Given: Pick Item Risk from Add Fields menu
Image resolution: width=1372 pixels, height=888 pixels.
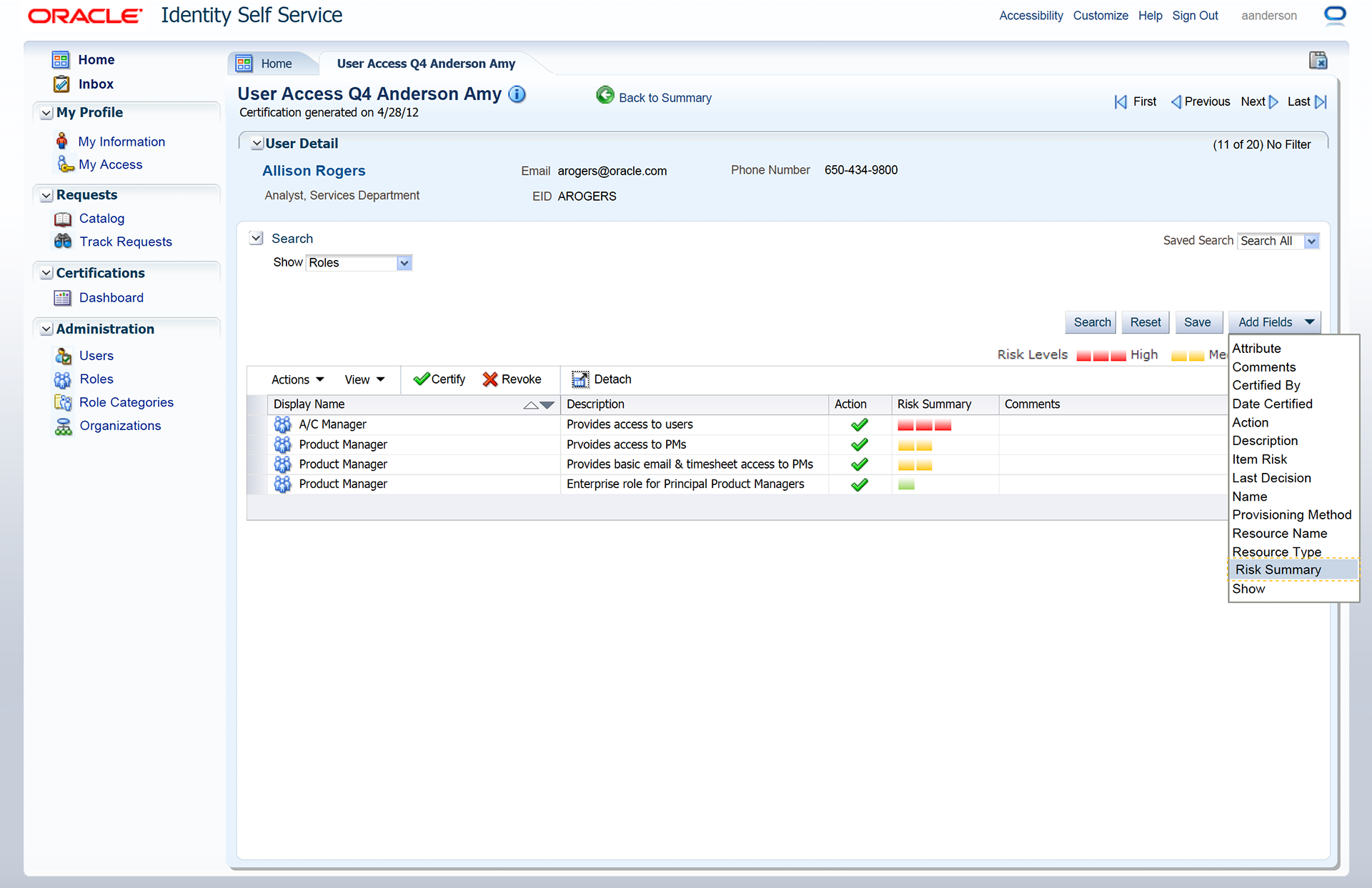Looking at the screenshot, I should pos(1259,459).
